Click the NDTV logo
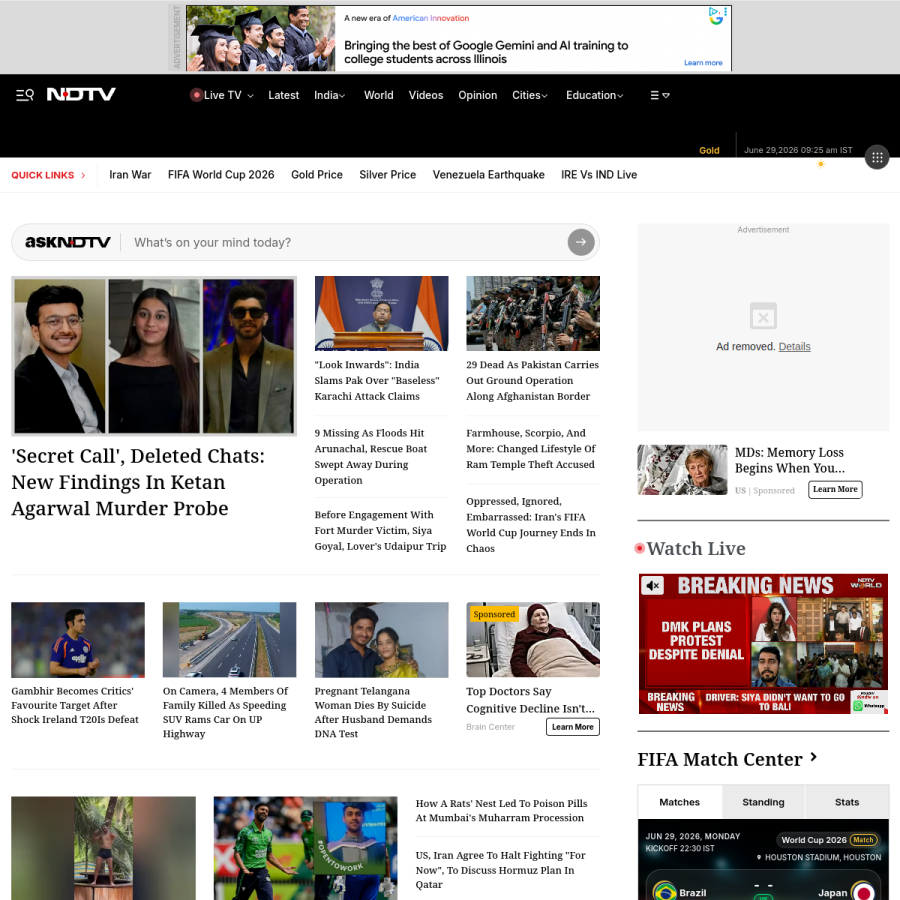 pyautogui.click(x=81, y=94)
